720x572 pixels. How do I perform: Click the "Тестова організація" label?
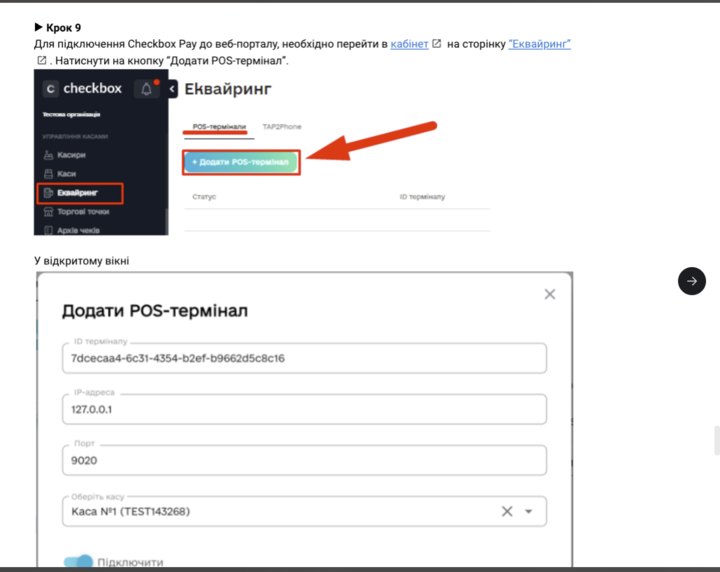pos(71,114)
